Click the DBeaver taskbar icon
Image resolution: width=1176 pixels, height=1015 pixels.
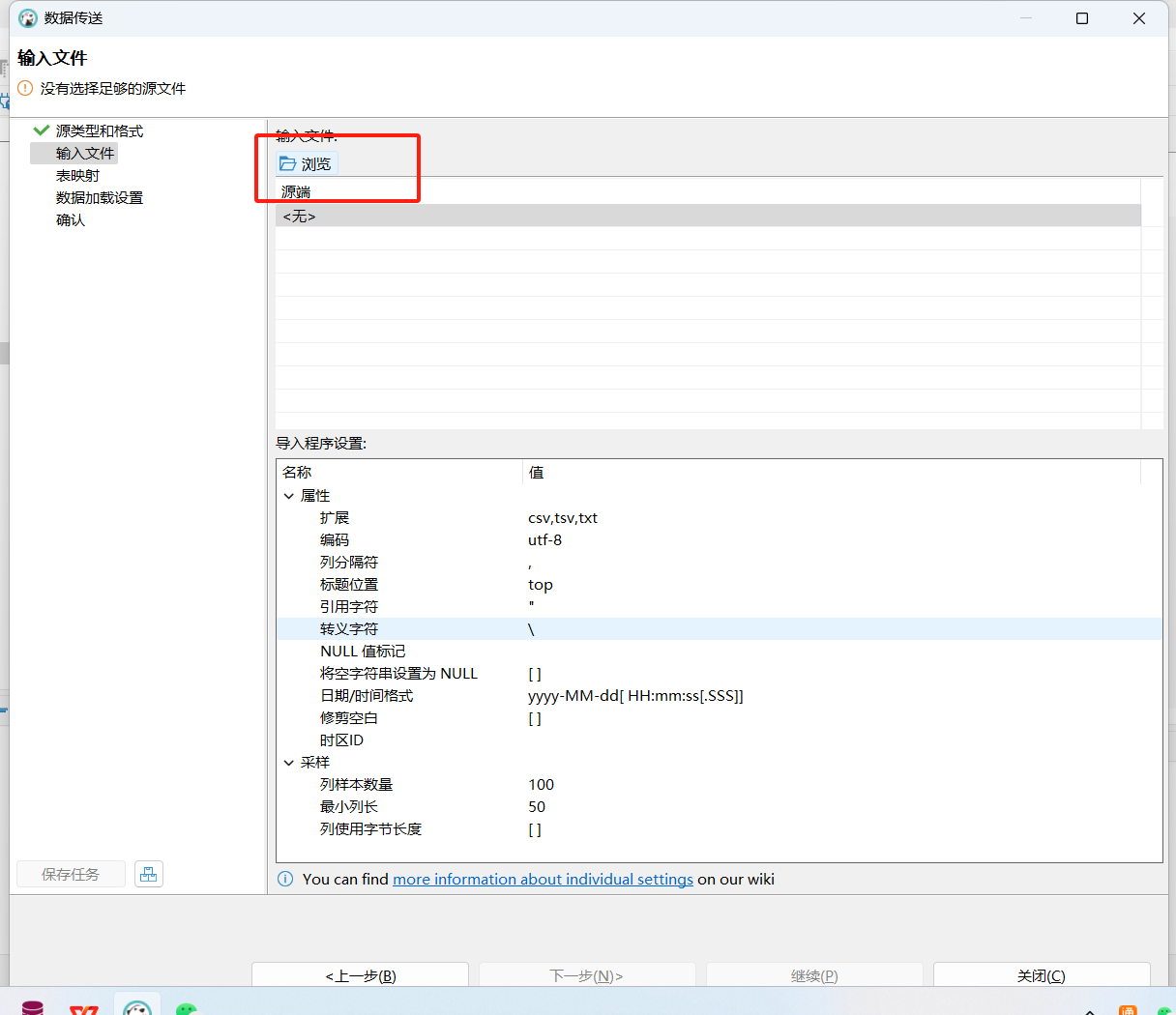point(137,1007)
